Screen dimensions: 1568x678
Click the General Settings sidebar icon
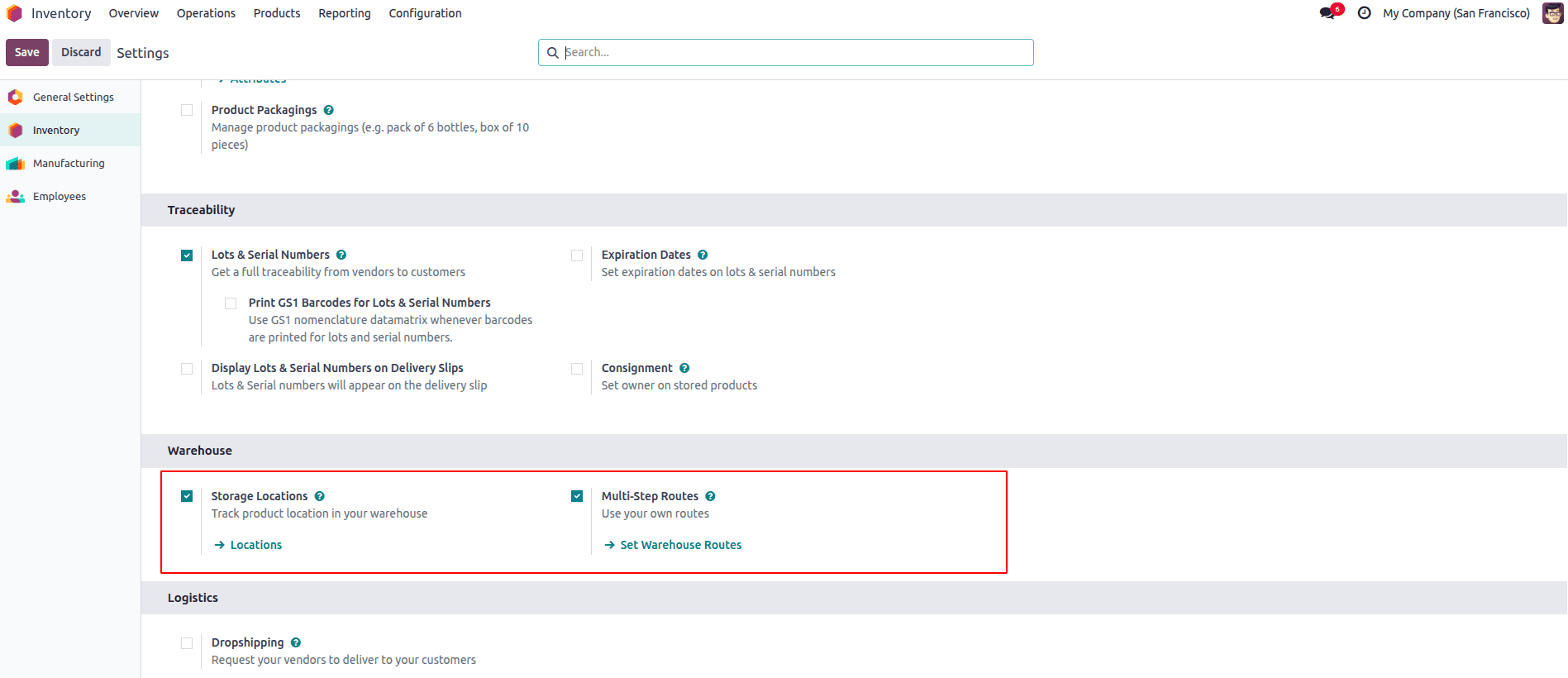(x=15, y=97)
